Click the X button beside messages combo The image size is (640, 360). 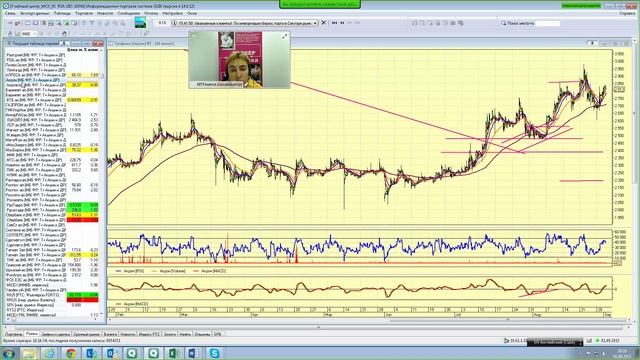point(324,23)
